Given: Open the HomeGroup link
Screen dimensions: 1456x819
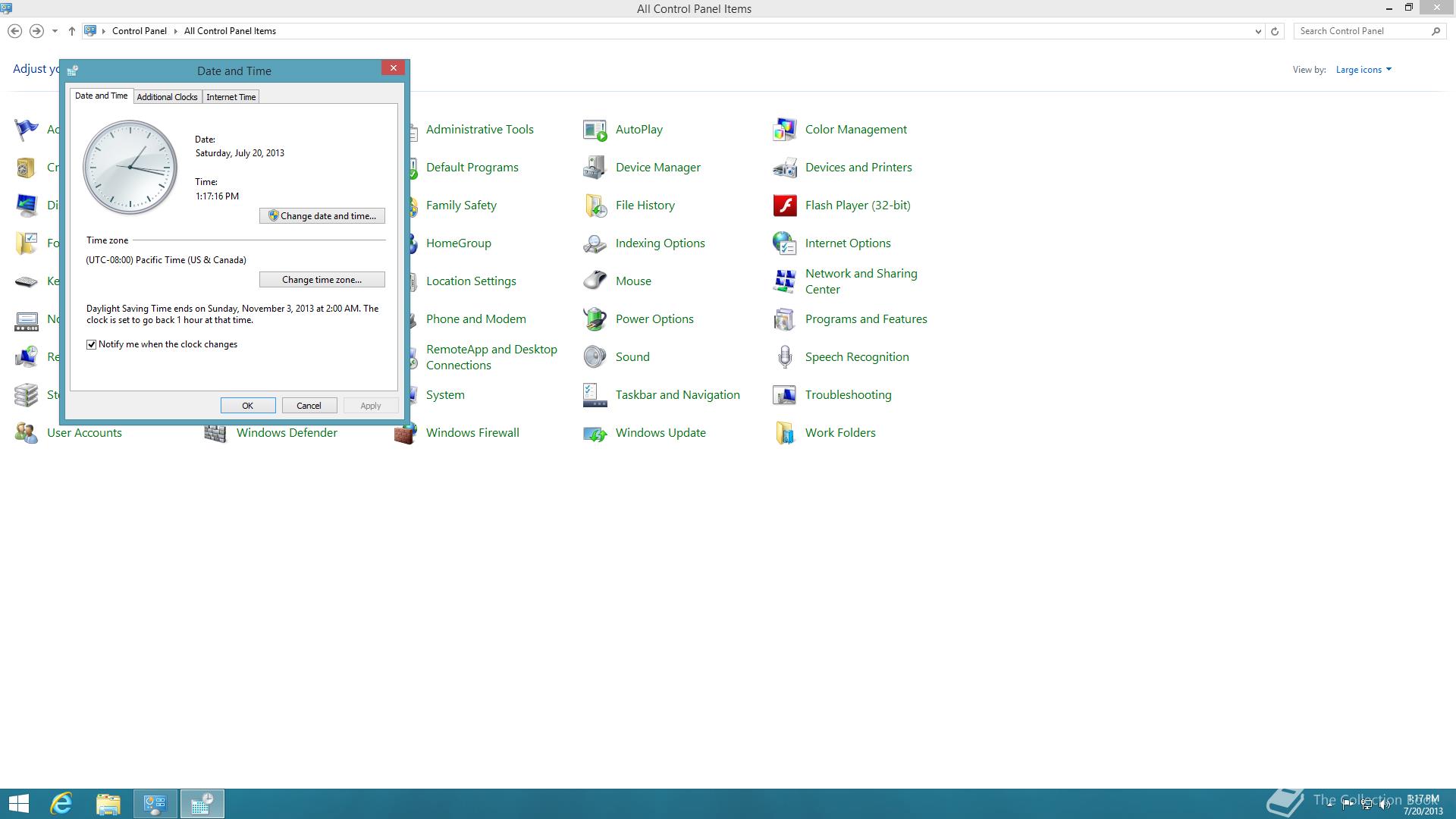Looking at the screenshot, I should coord(458,243).
